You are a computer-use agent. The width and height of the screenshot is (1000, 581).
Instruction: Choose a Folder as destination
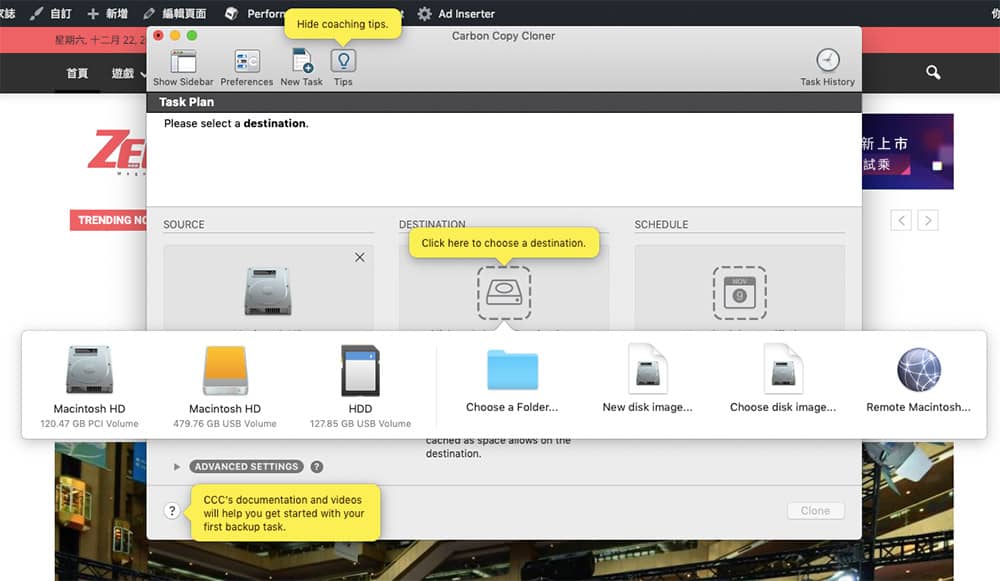[512, 381]
